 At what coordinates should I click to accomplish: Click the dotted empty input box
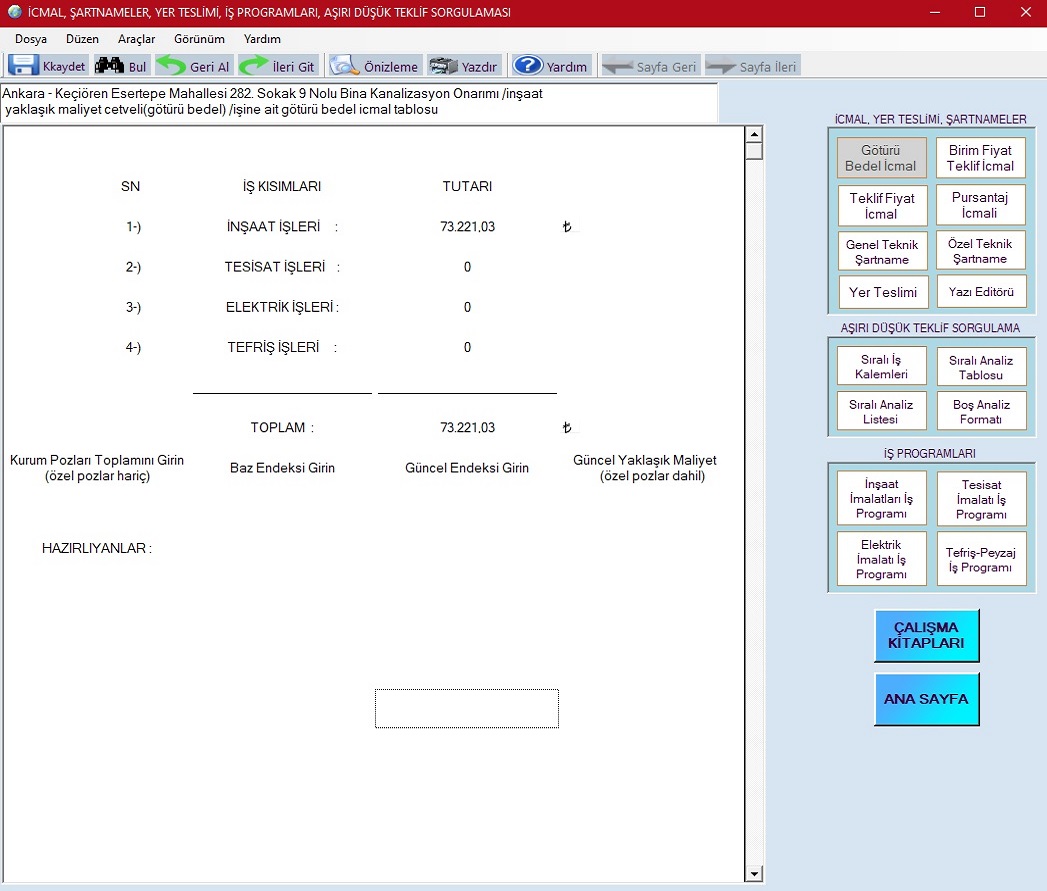pos(466,708)
